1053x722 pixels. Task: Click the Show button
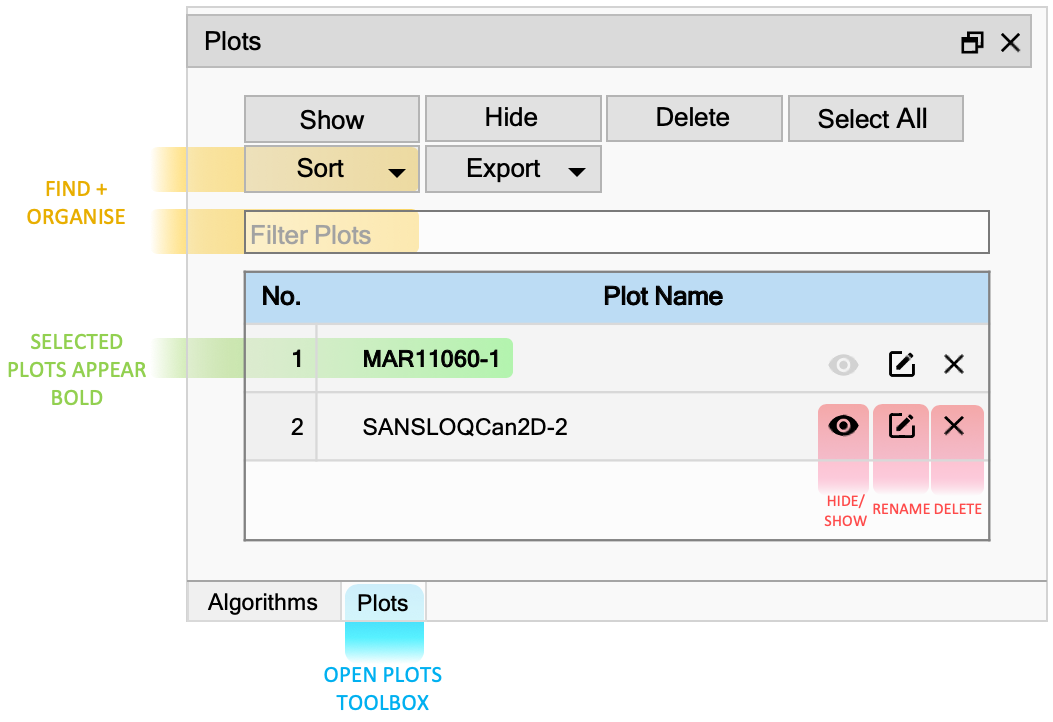[332, 119]
